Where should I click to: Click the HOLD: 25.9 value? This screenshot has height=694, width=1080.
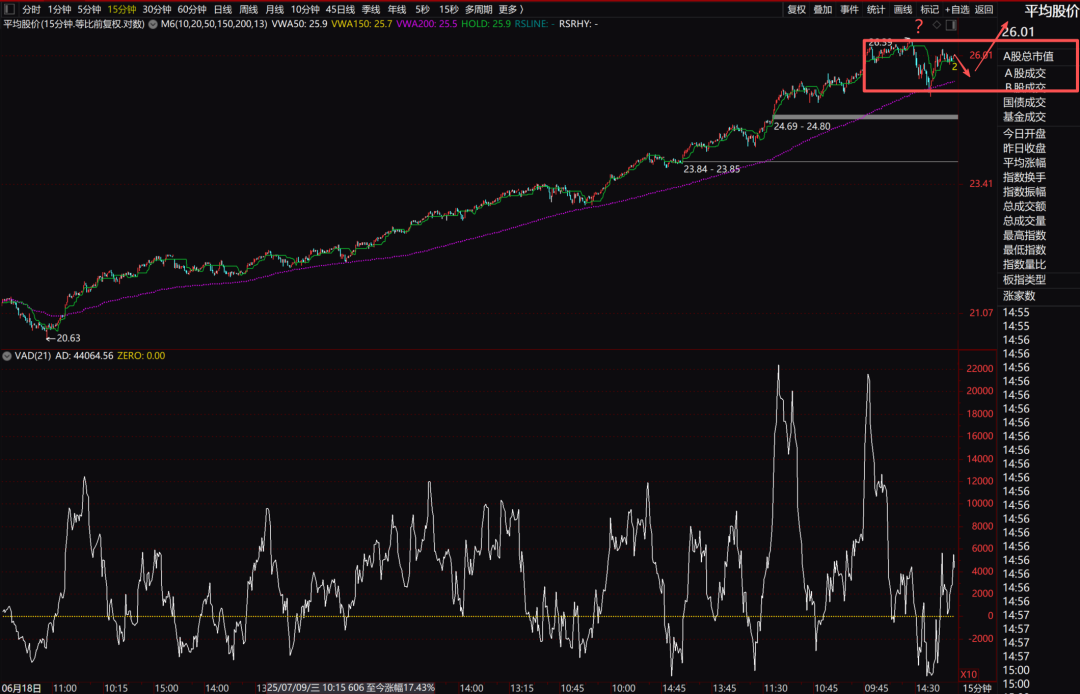tap(486, 24)
